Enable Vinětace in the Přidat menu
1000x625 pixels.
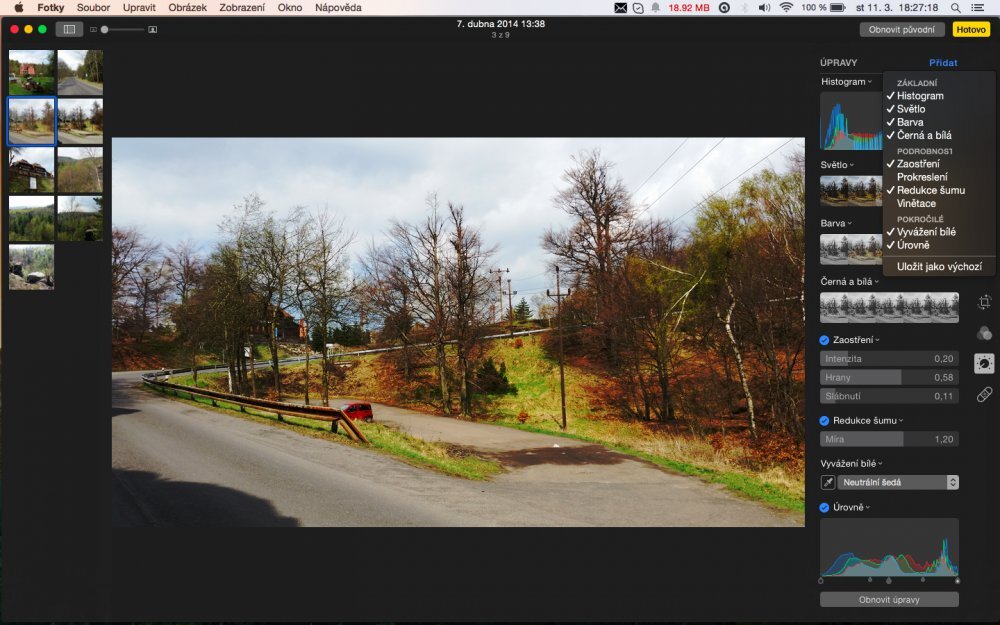(917, 203)
